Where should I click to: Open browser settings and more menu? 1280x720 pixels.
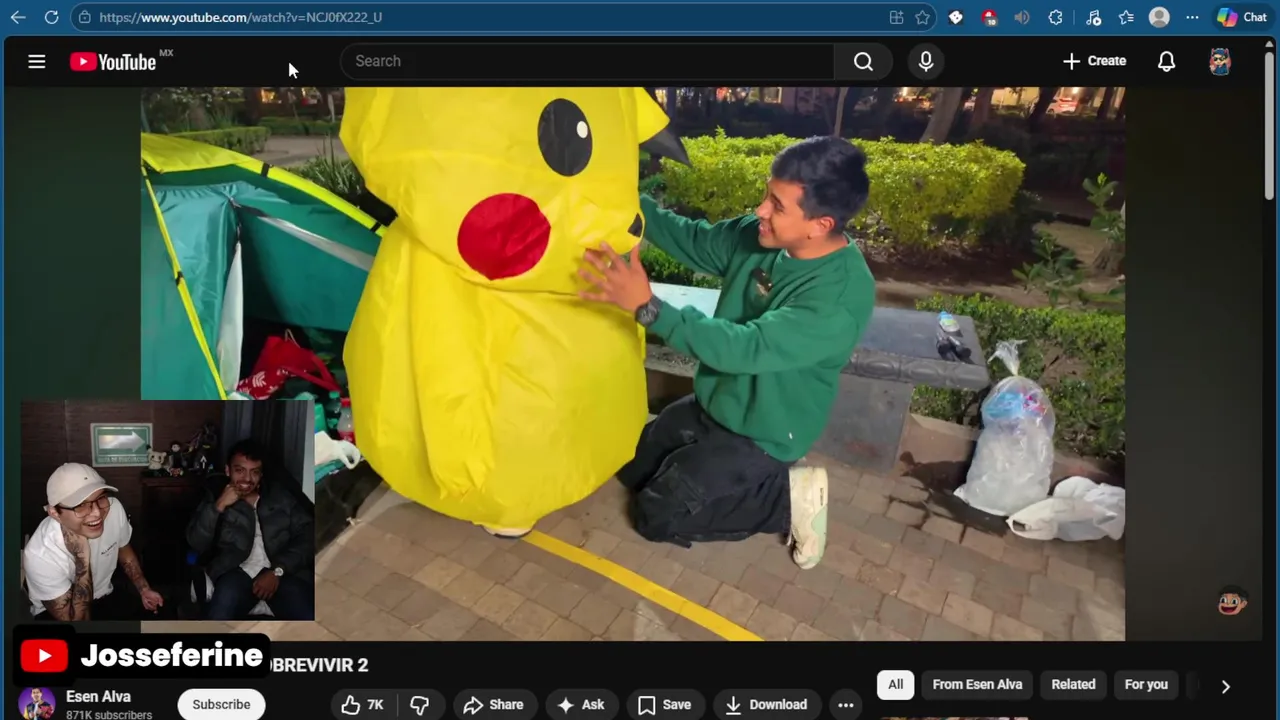(1192, 17)
